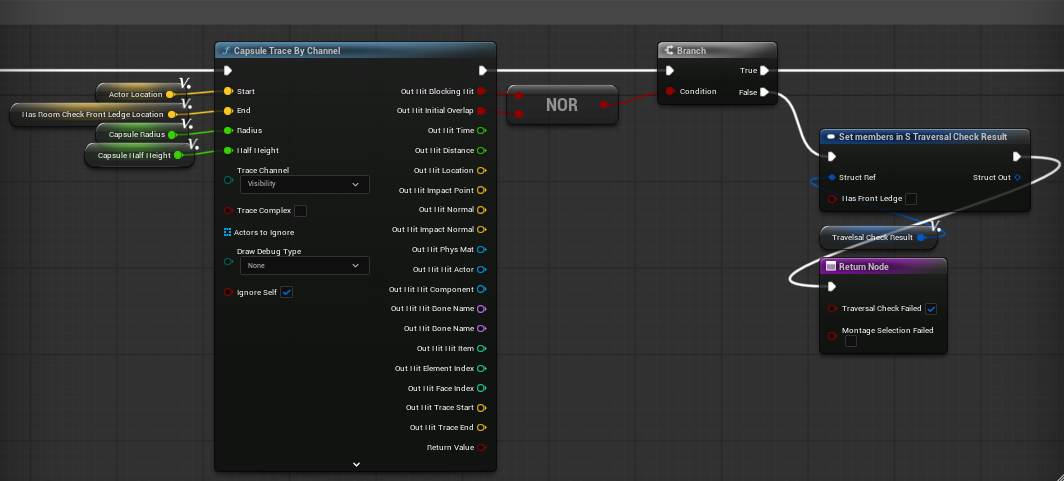
Task: Click the Out Hit Trace End pin
Action: tap(481, 427)
